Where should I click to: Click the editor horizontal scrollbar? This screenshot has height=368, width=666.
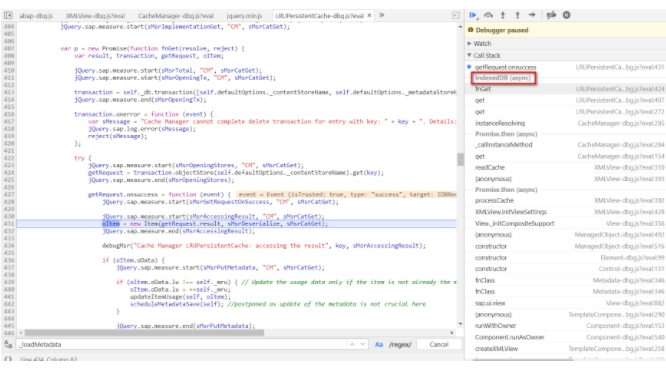tap(144, 333)
